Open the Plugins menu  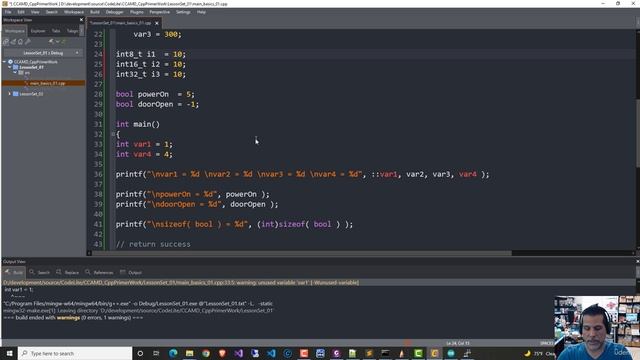(137, 12)
